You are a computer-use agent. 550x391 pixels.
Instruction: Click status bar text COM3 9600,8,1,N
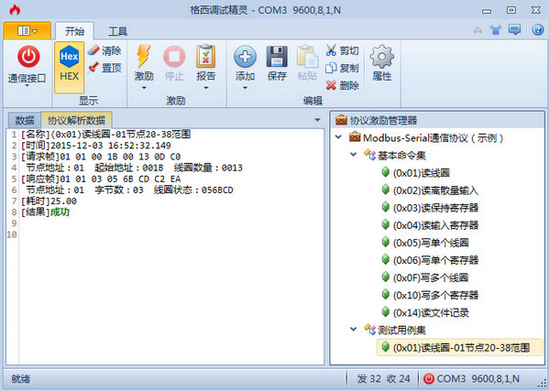(x=478, y=379)
